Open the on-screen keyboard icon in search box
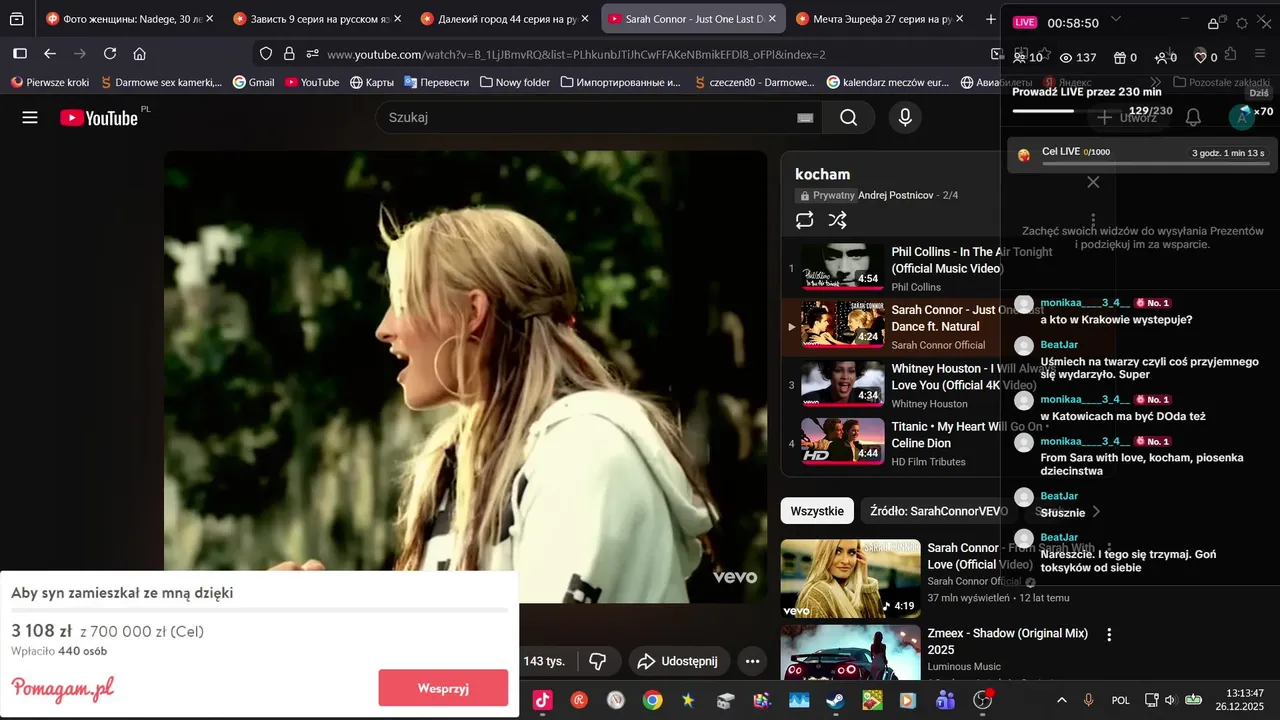The width and height of the screenshot is (1280, 720). click(x=805, y=118)
